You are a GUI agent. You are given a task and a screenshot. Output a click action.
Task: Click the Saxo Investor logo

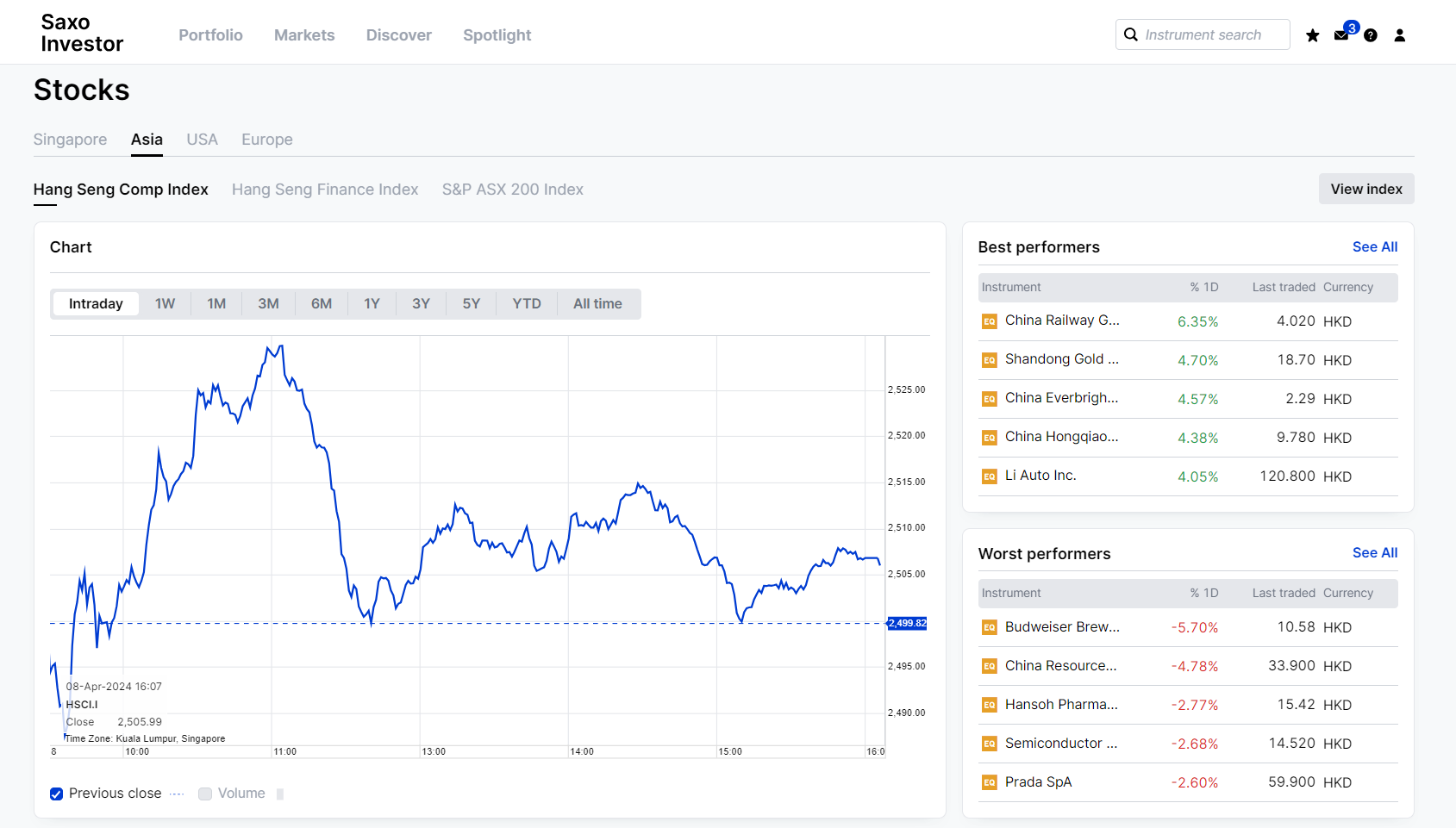point(82,33)
